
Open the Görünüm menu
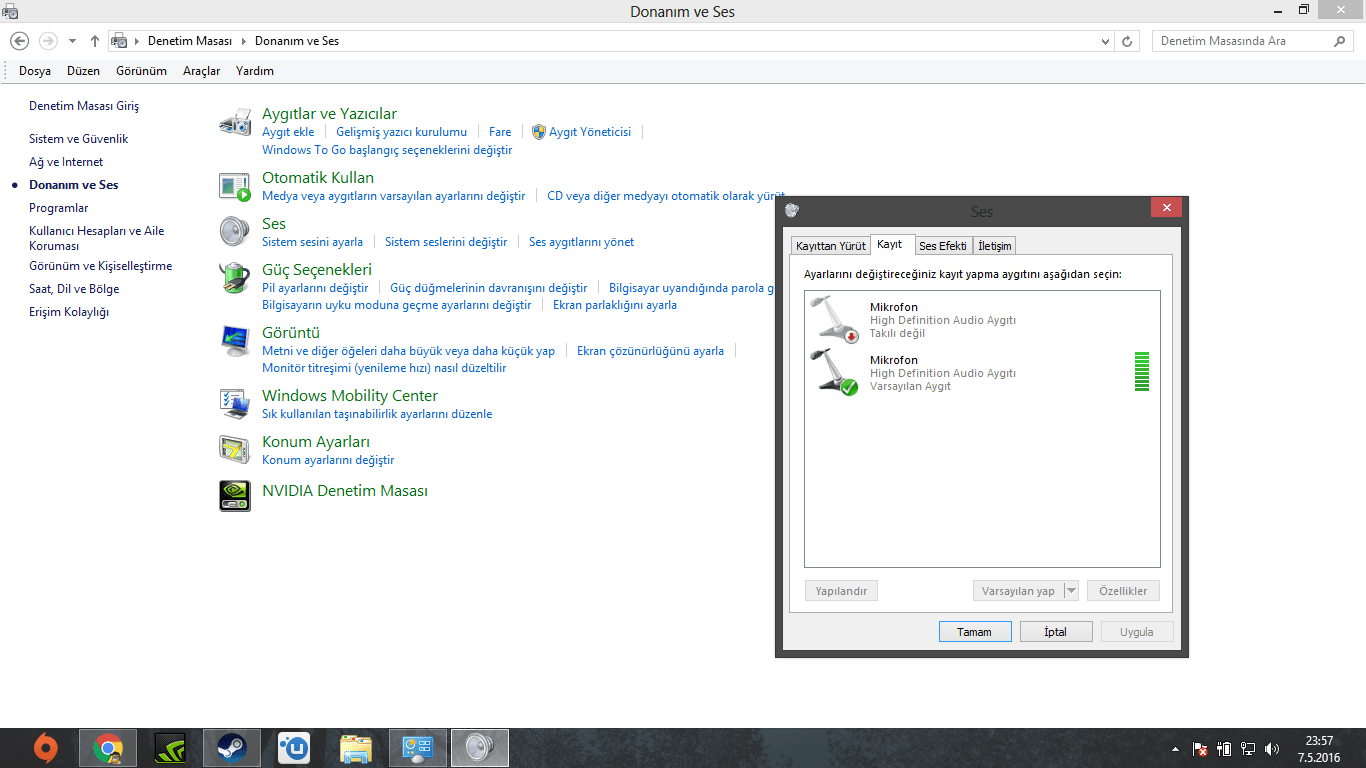pyautogui.click(x=141, y=71)
